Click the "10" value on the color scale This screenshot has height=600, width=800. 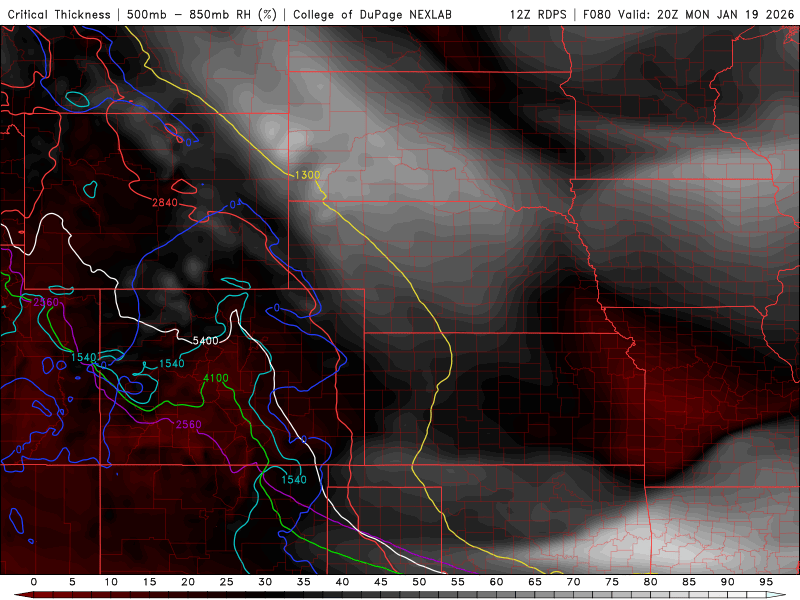pyautogui.click(x=111, y=582)
